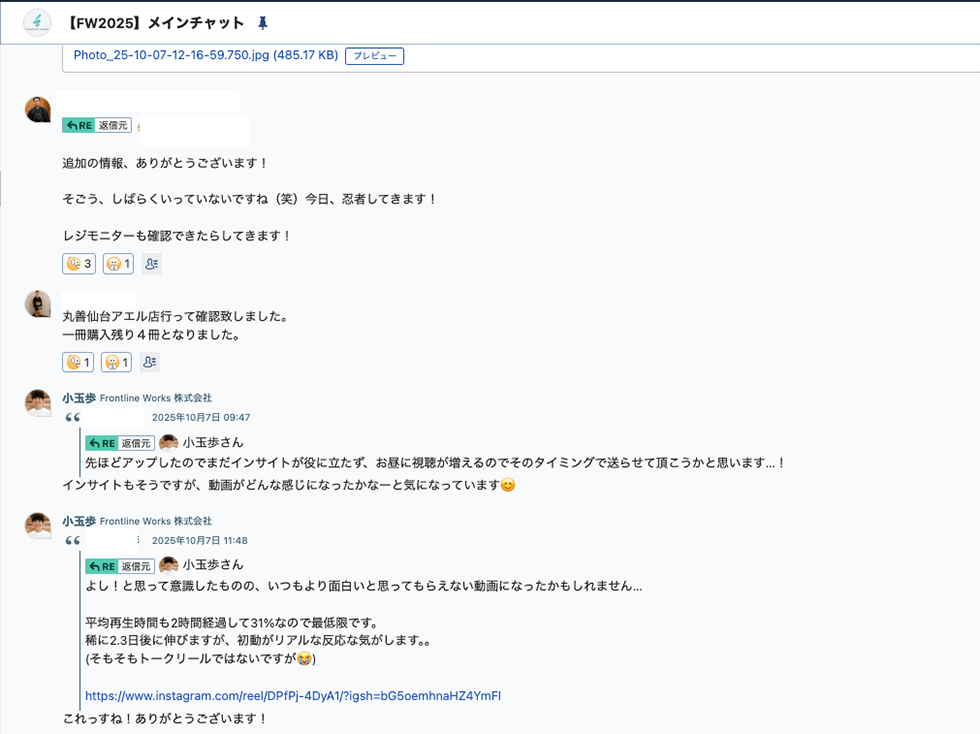Click 小玉歩 sender name on the last message
The width and height of the screenshot is (980, 734).
click(79, 521)
